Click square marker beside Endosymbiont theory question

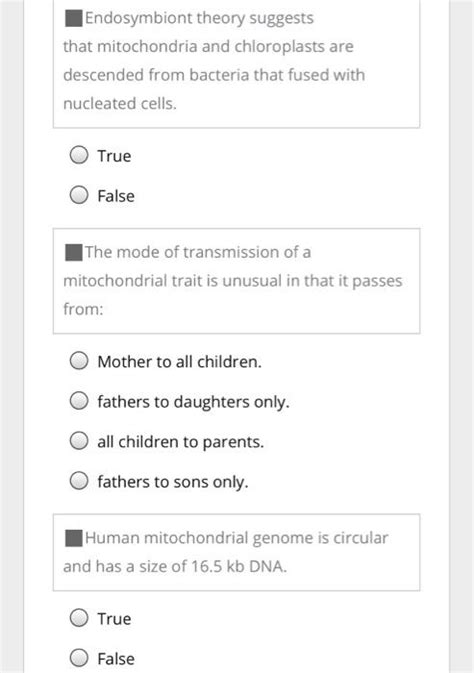pyautogui.click(x=73, y=18)
